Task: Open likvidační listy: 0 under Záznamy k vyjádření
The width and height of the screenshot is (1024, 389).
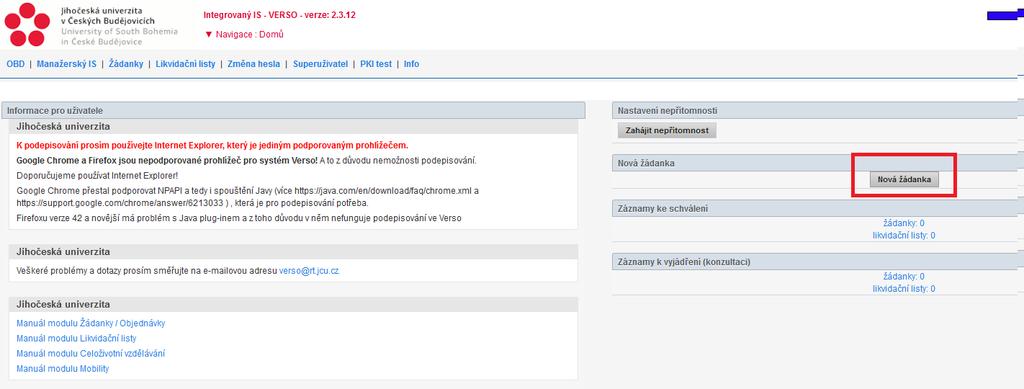Action: [x=903, y=288]
